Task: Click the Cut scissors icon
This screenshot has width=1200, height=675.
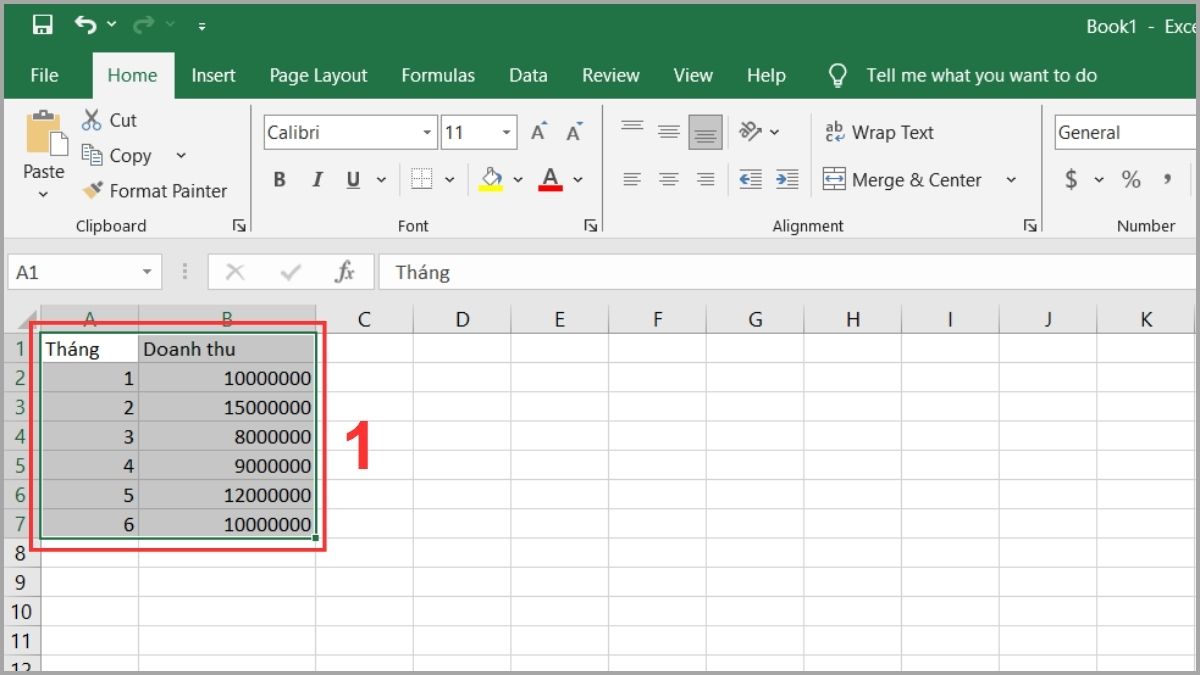Action: click(92, 120)
